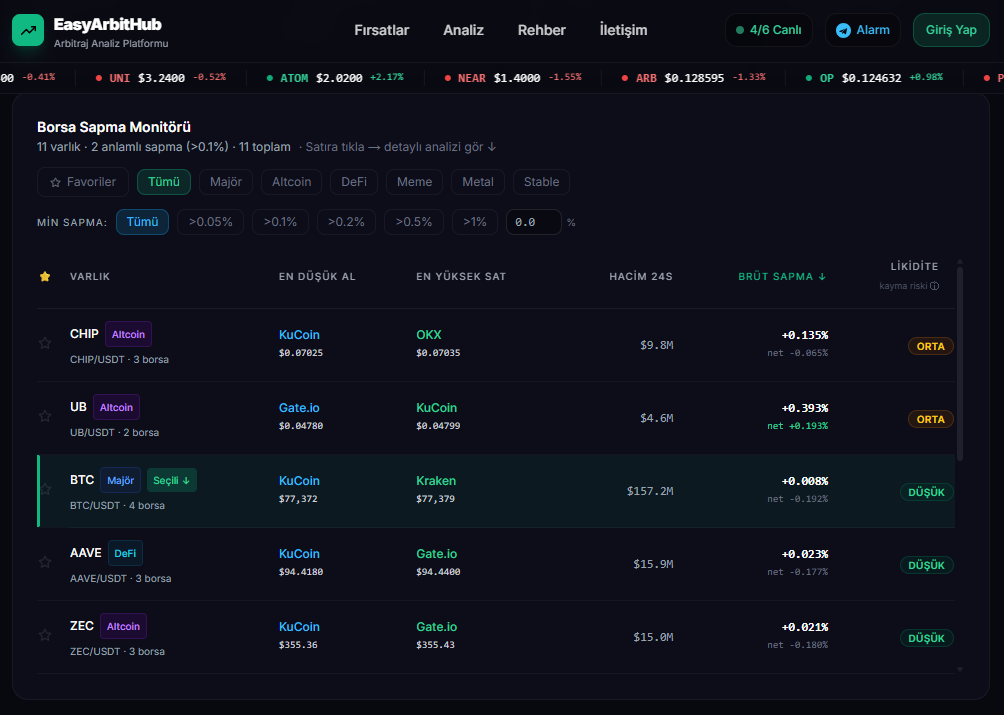Select the Tümü min sapma option
1004x715 pixels.
pyautogui.click(x=142, y=222)
